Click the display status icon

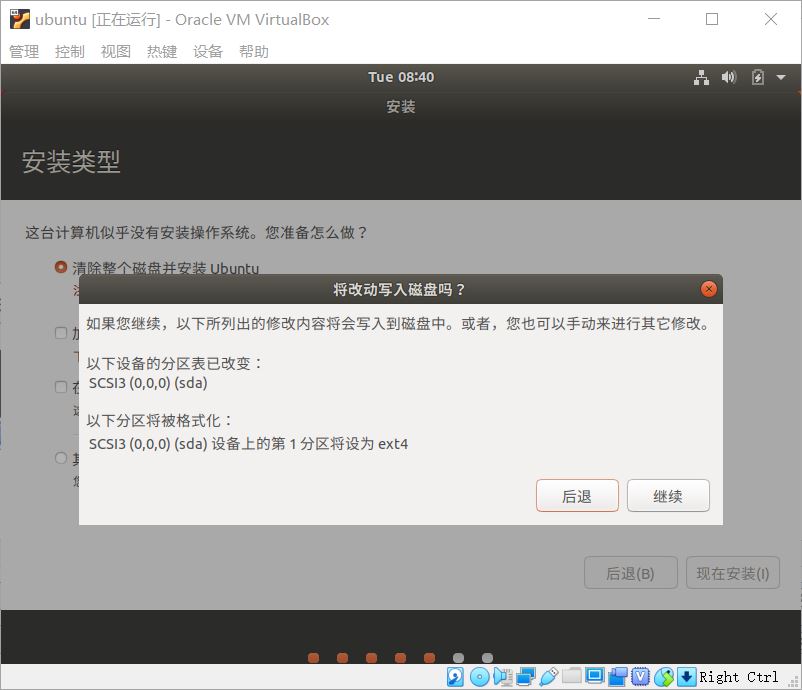pos(595,676)
